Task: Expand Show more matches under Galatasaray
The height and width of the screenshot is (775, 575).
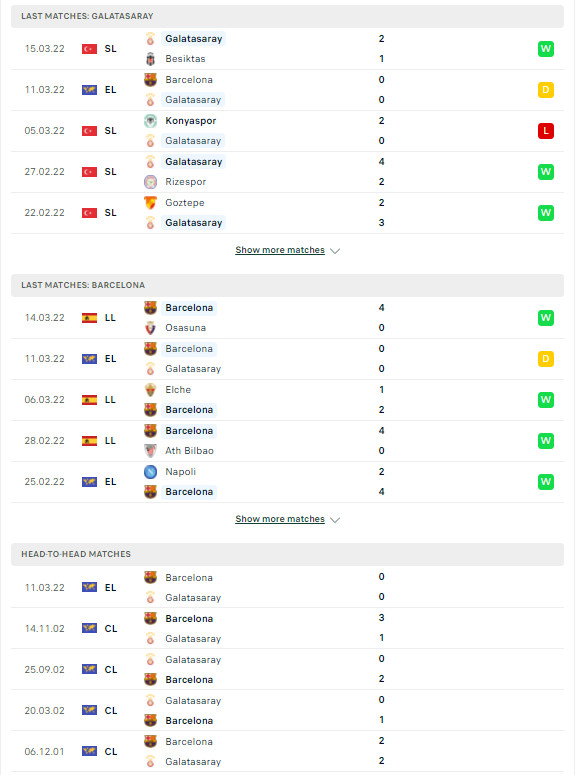Action: tap(280, 250)
